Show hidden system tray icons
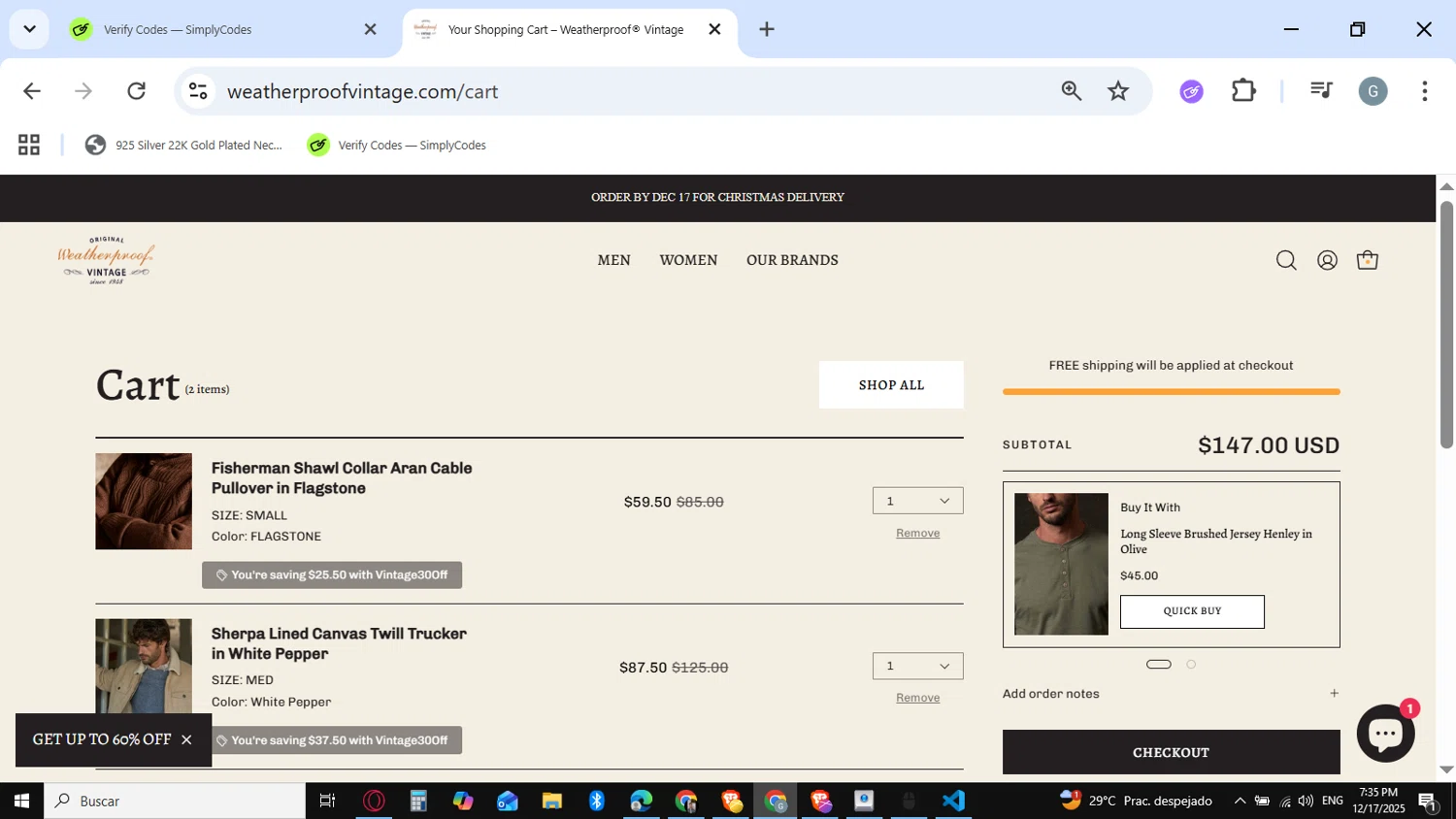Screen dimensions: 1456x819 [1240, 801]
